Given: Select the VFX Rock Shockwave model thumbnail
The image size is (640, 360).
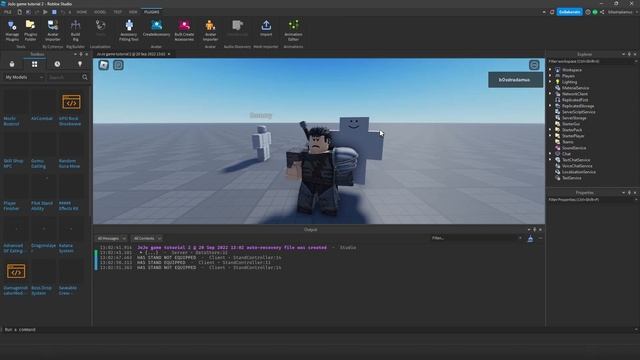Looking at the screenshot, I should (71, 102).
